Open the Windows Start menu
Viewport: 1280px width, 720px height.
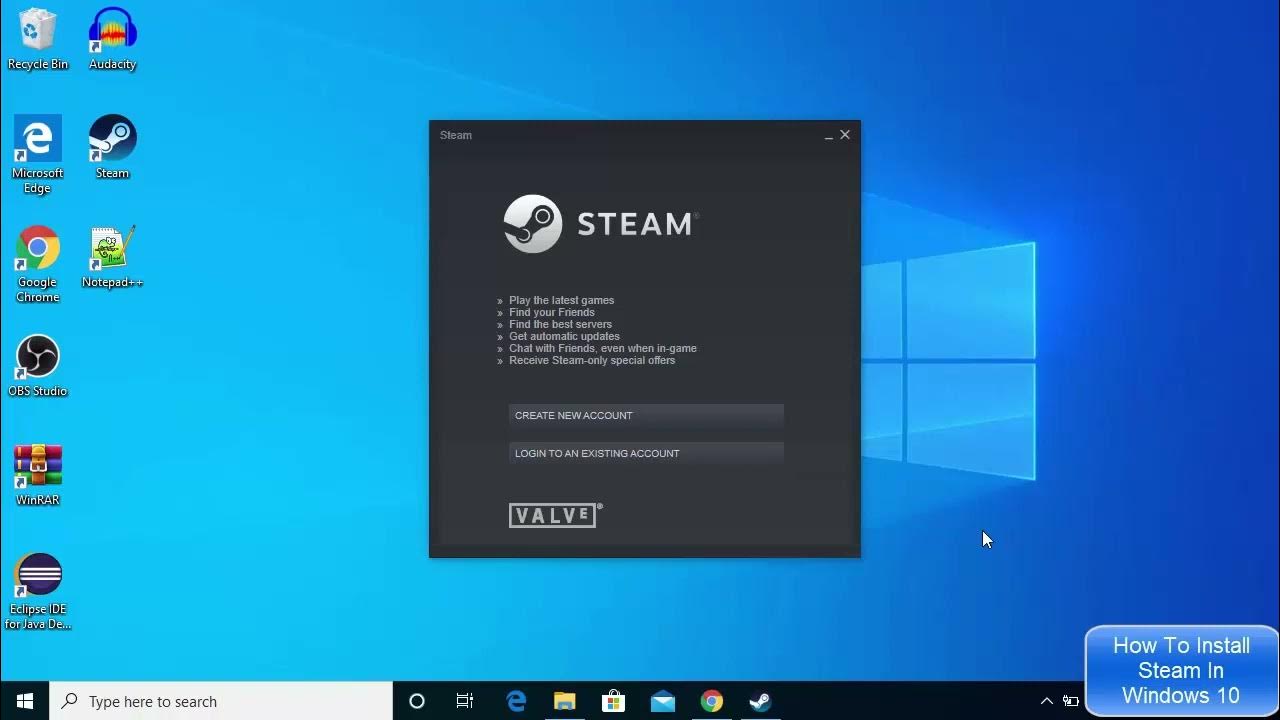coord(25,701)
